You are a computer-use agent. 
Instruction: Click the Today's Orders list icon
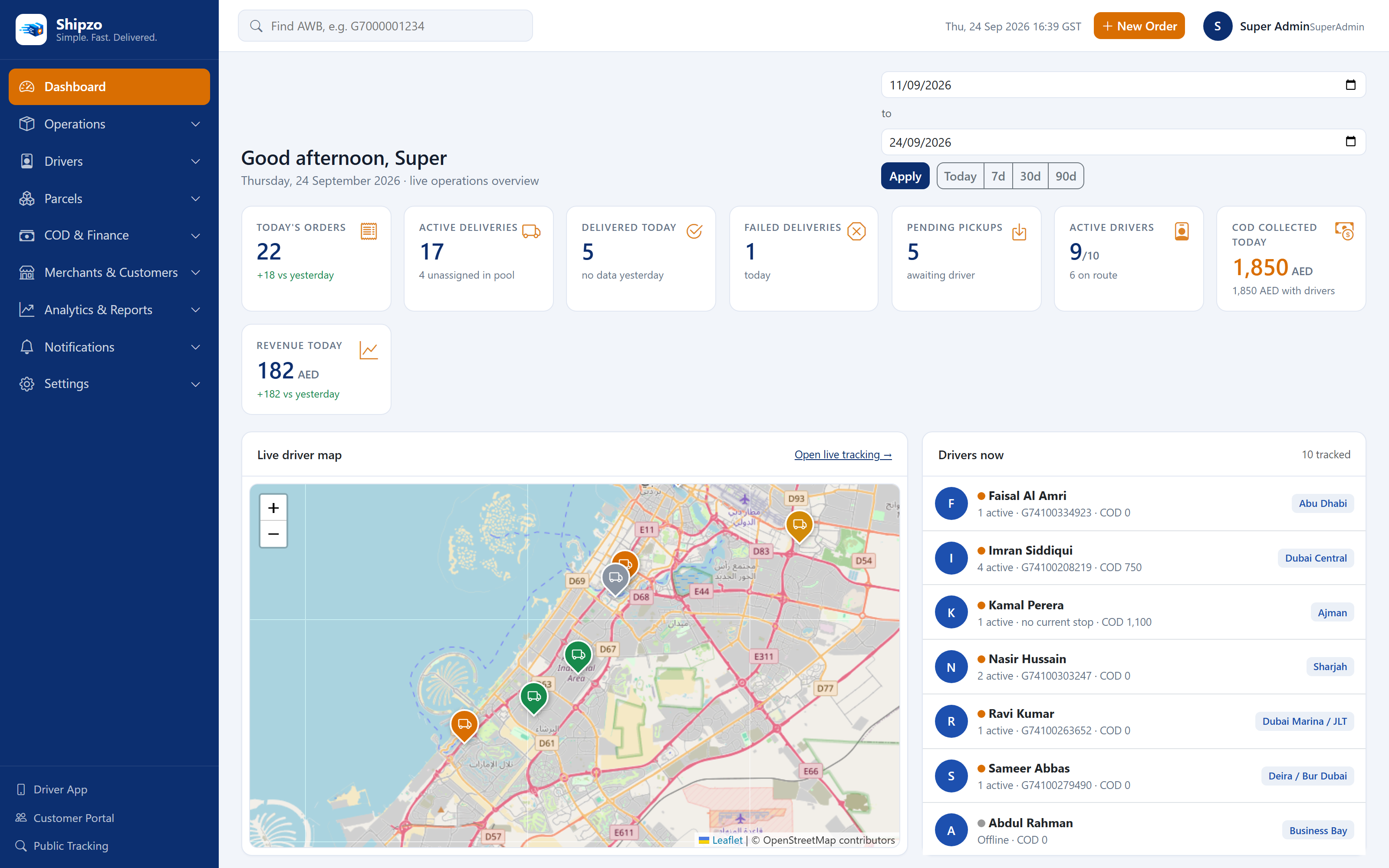click(x=369, y=231)
